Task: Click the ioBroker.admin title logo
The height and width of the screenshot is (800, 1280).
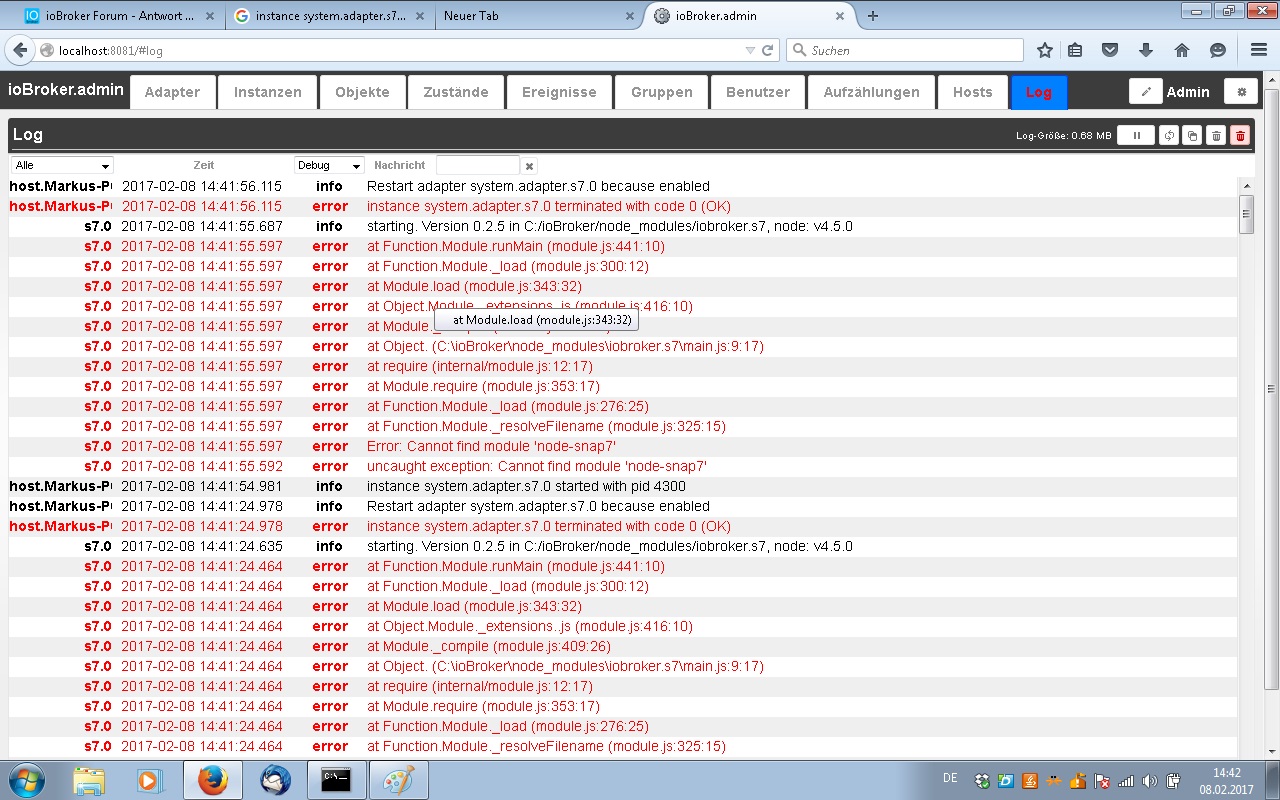Action: pos(66,90)
